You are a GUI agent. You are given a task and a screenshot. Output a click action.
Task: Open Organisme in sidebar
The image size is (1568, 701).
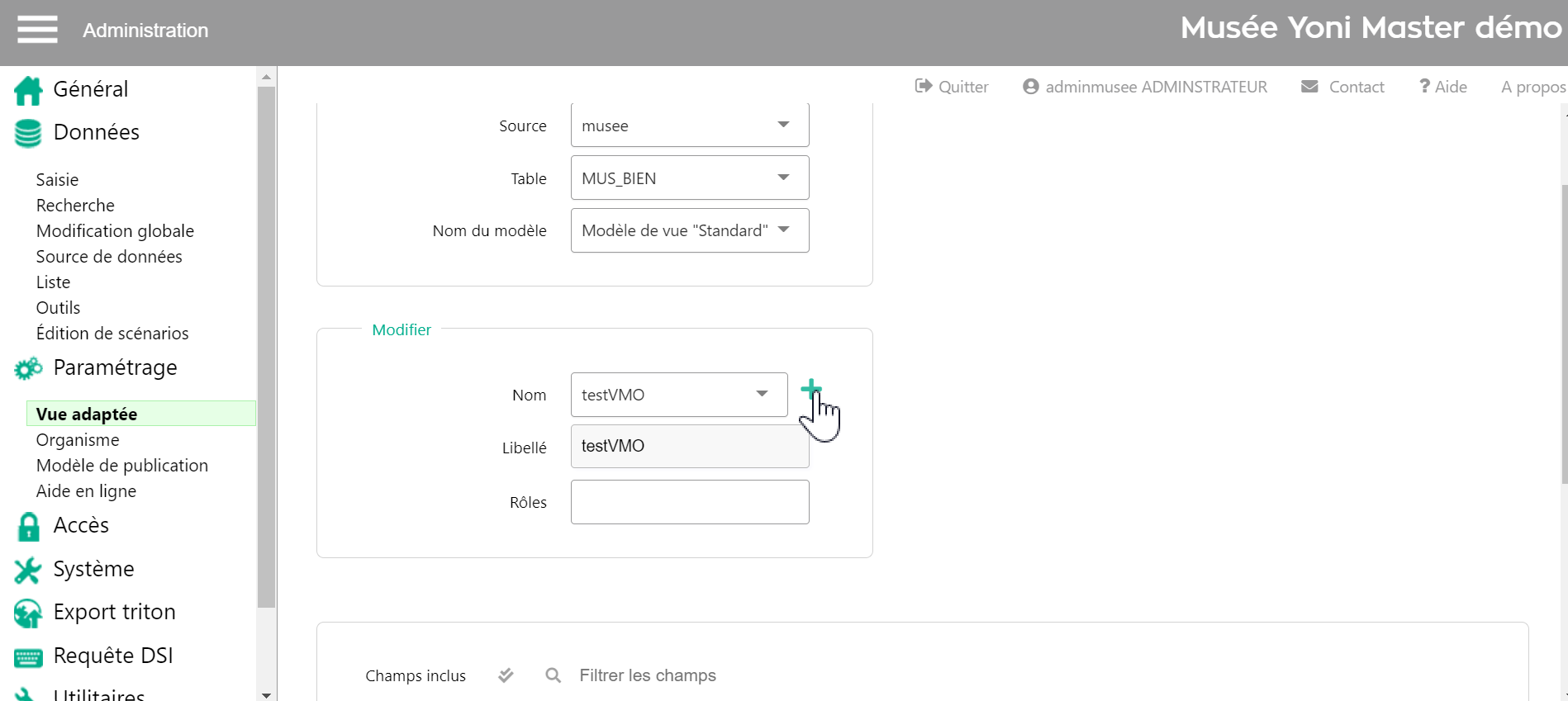78,439
